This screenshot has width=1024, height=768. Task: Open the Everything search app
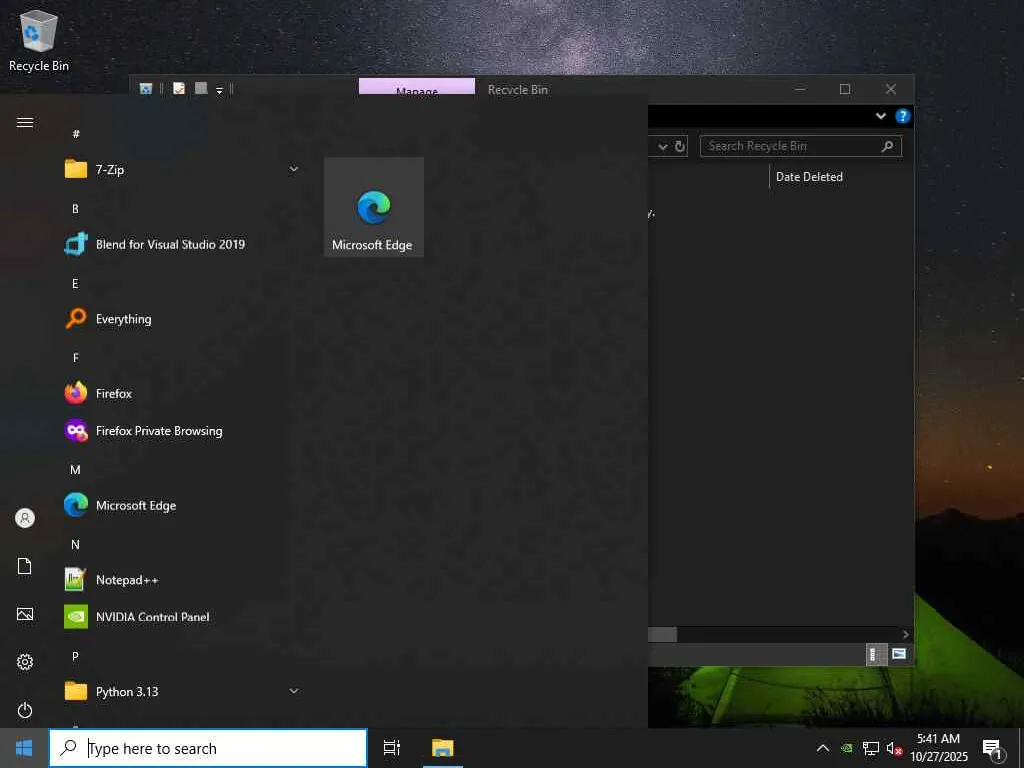click(x=181, y=319)
